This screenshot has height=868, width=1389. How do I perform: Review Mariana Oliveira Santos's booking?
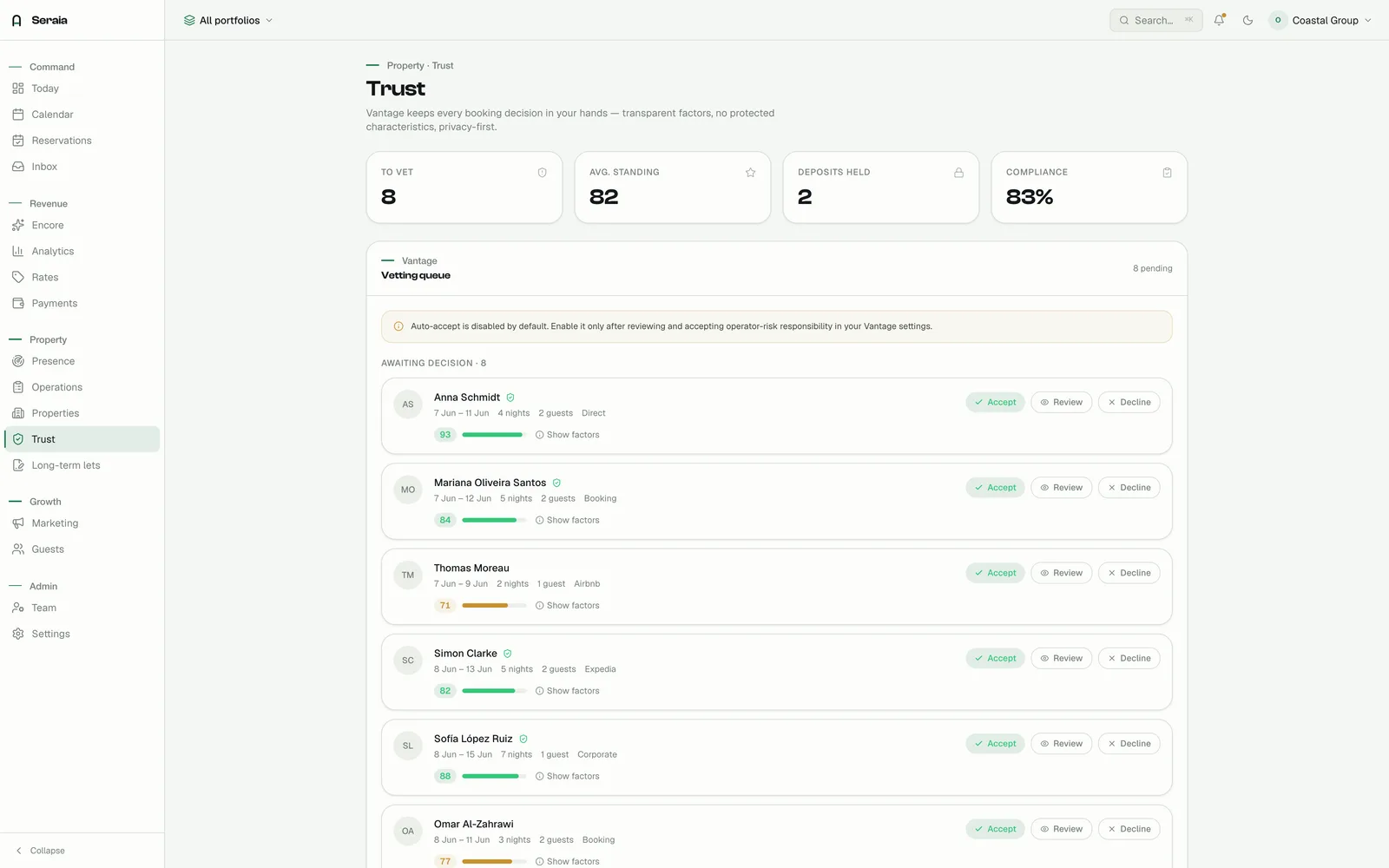click(x=1062, y=488)
